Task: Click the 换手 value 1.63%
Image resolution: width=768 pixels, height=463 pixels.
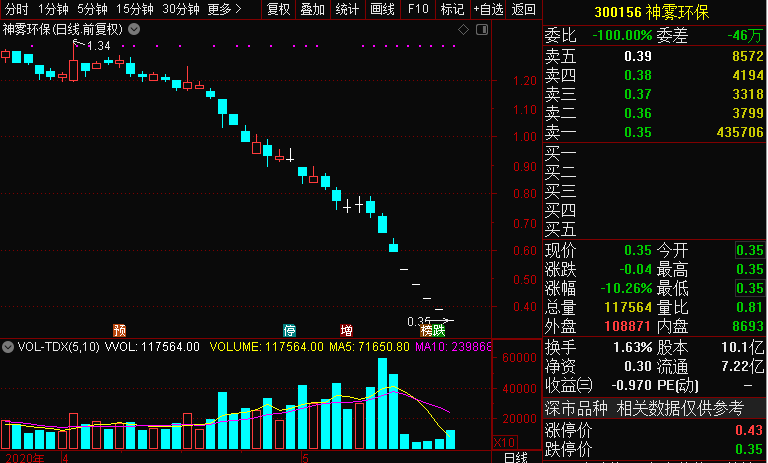Action: coord(632,347)
